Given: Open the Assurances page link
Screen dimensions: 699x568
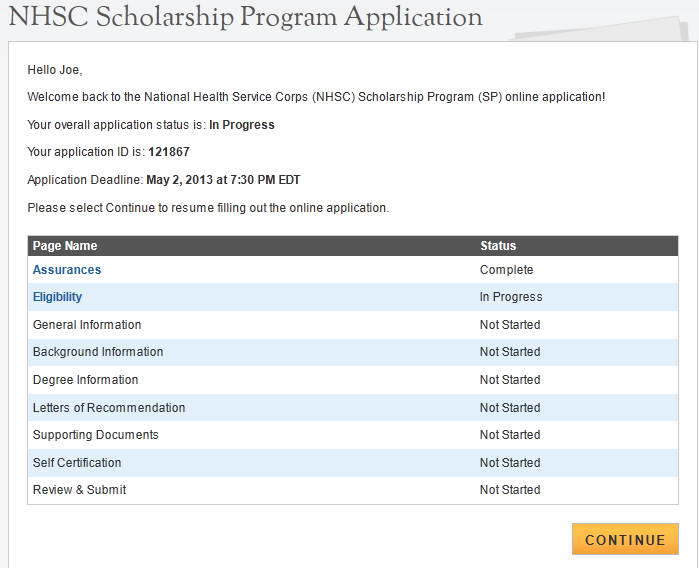Looking at the screenshot, I should click(x=67, y=270).
